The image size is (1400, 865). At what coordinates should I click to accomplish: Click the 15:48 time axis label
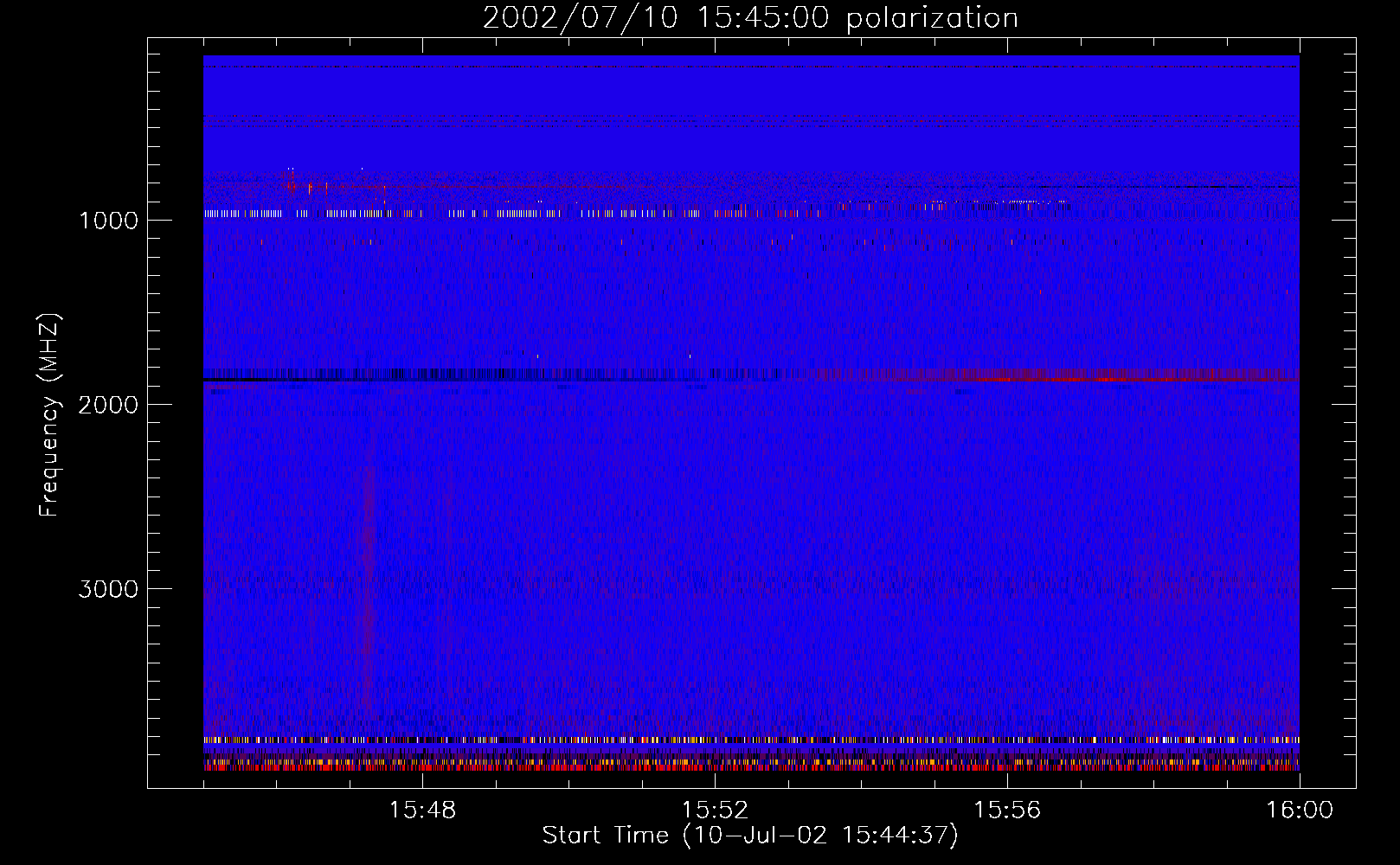[x=422, y=811]
